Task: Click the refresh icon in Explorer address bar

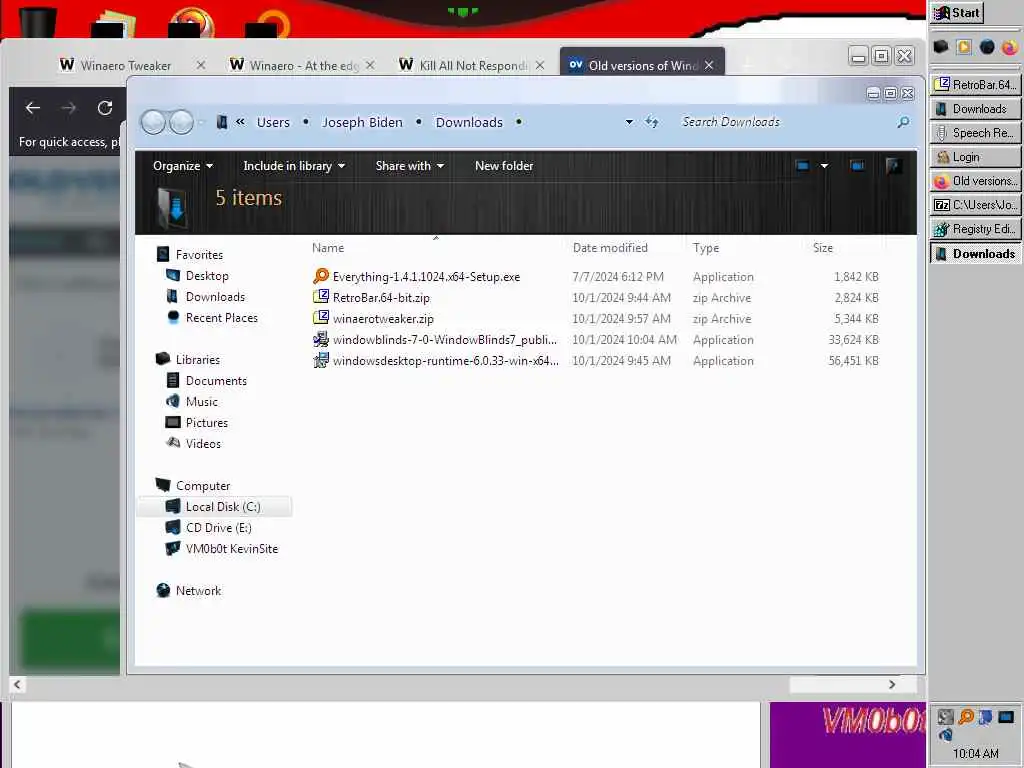Action: point(652,122)
